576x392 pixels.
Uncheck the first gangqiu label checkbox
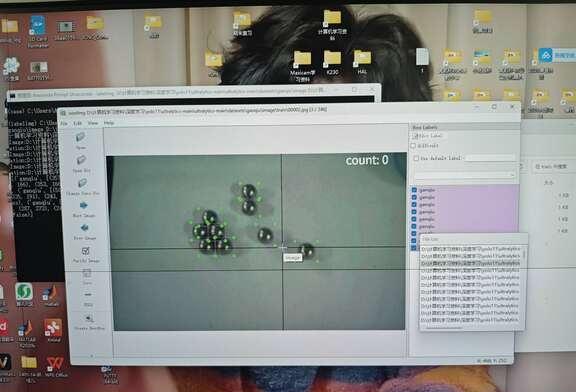[x=414, y=190]
